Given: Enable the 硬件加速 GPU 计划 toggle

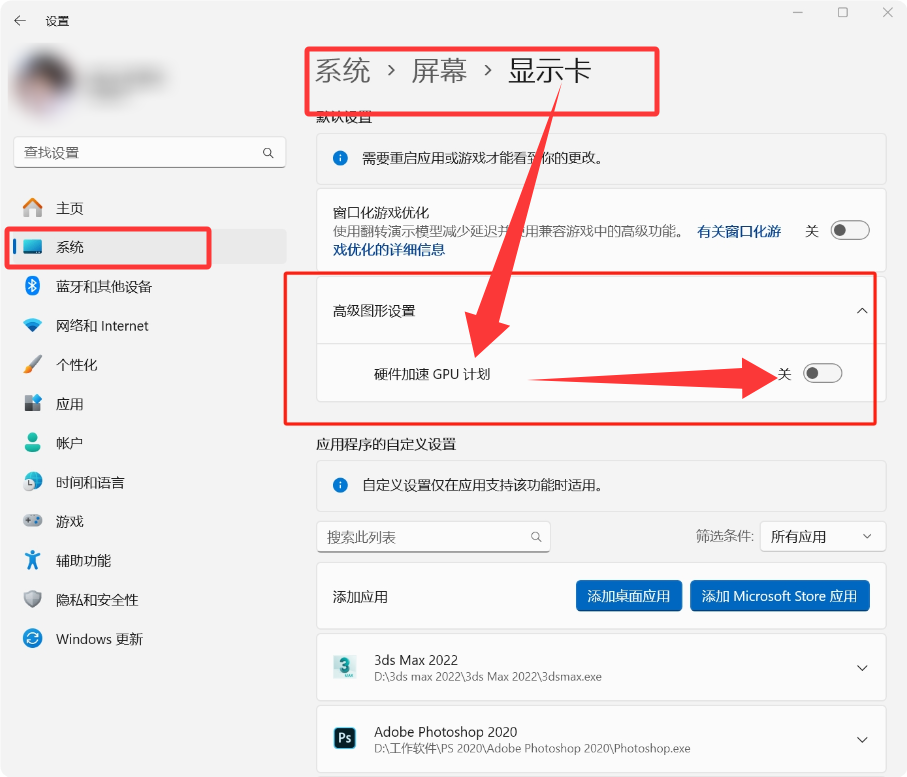Looking at the screenshot, I should point(823,373).
